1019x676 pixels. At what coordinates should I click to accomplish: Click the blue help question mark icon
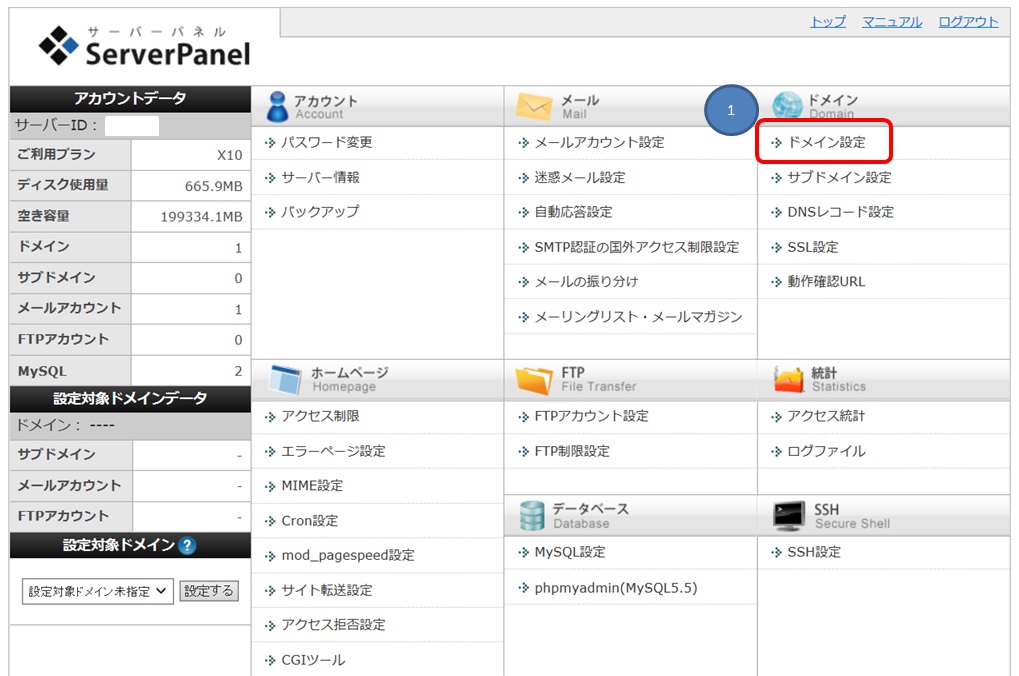click(187, 546)
